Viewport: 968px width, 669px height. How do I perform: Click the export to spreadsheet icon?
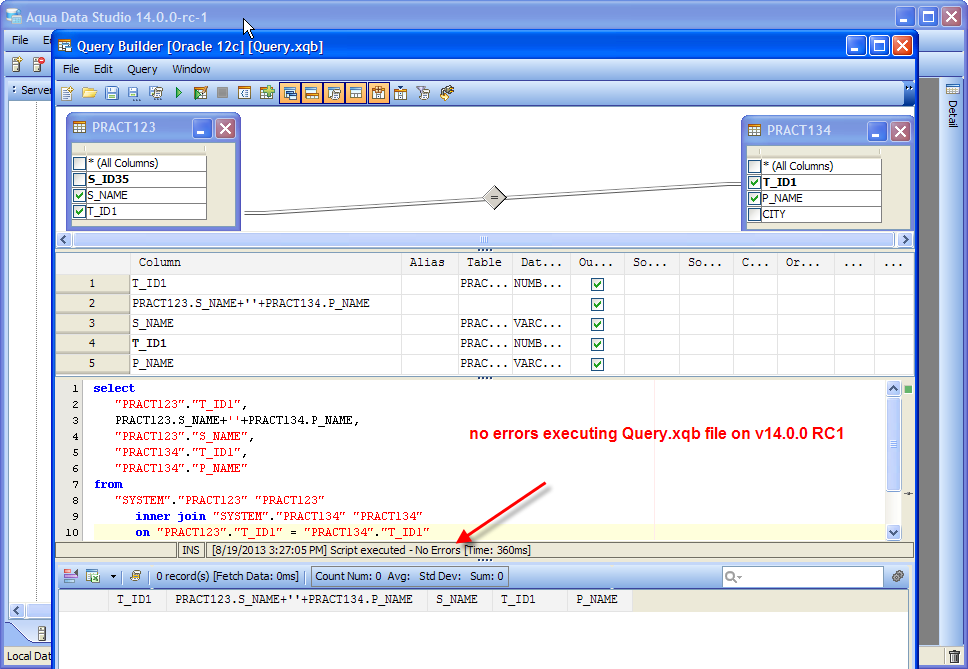click(93, 576)
